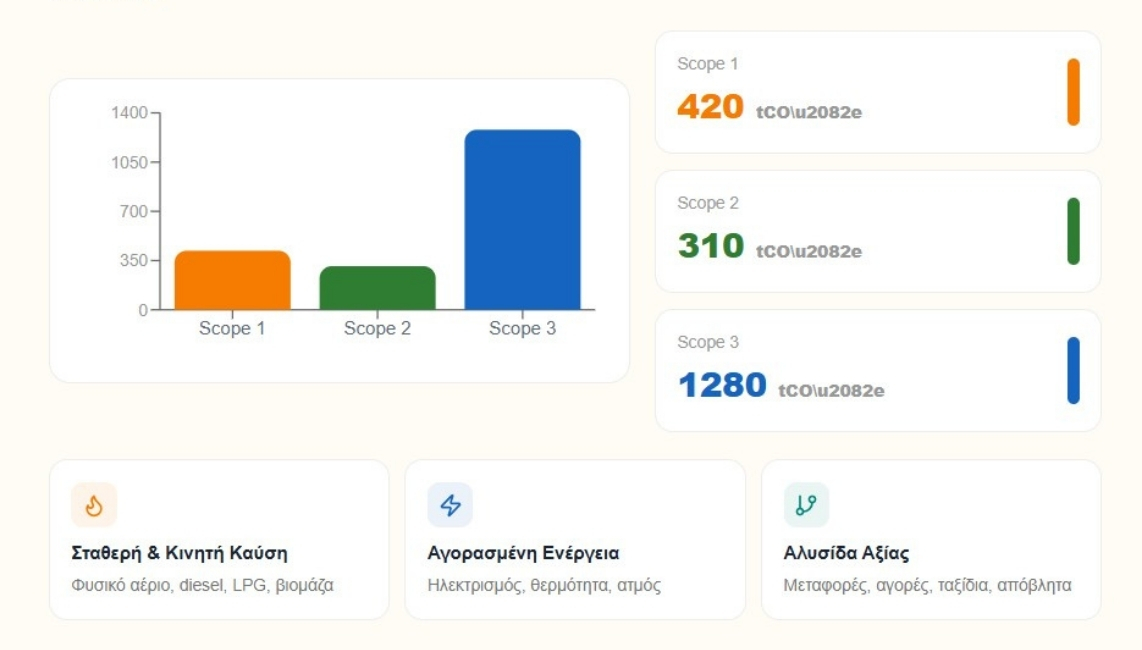Click the Scope 2 axis label in chart
Screen dimensions: 1142x650
point(377,329)
